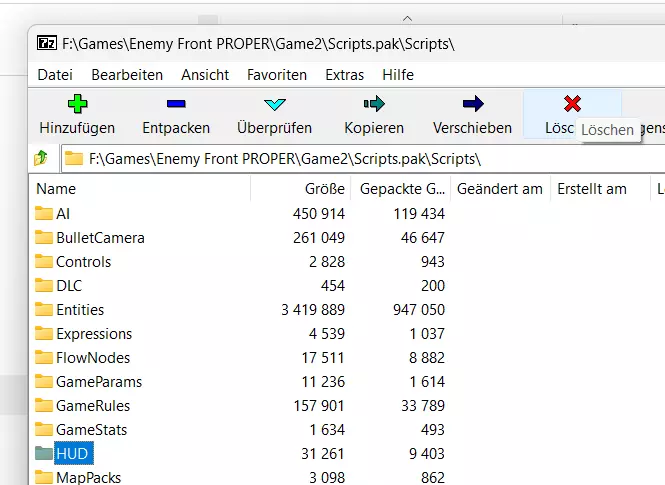Click size value 261 049

point(319,238)
